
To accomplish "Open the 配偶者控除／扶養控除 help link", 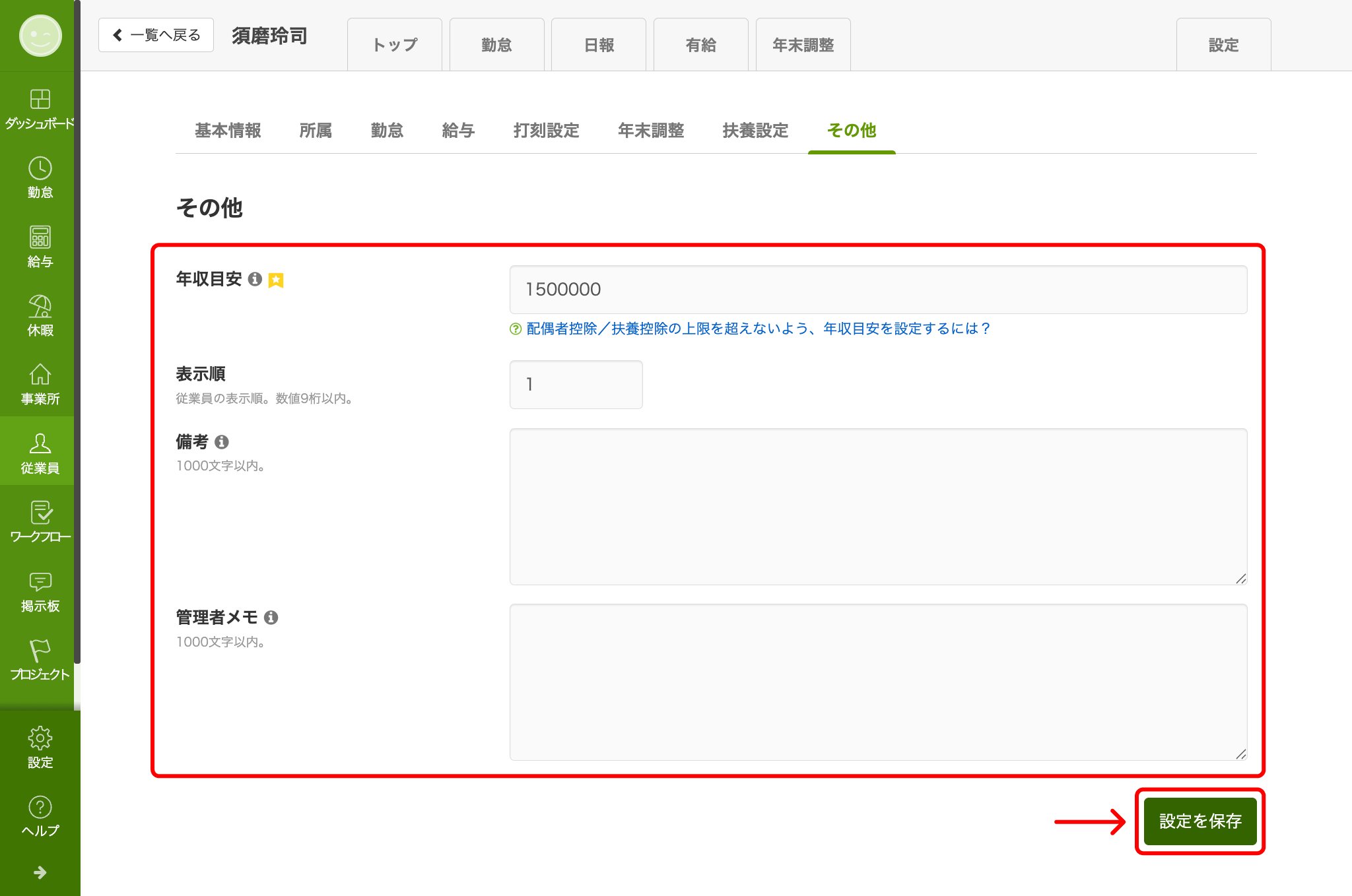I will 758,329.
